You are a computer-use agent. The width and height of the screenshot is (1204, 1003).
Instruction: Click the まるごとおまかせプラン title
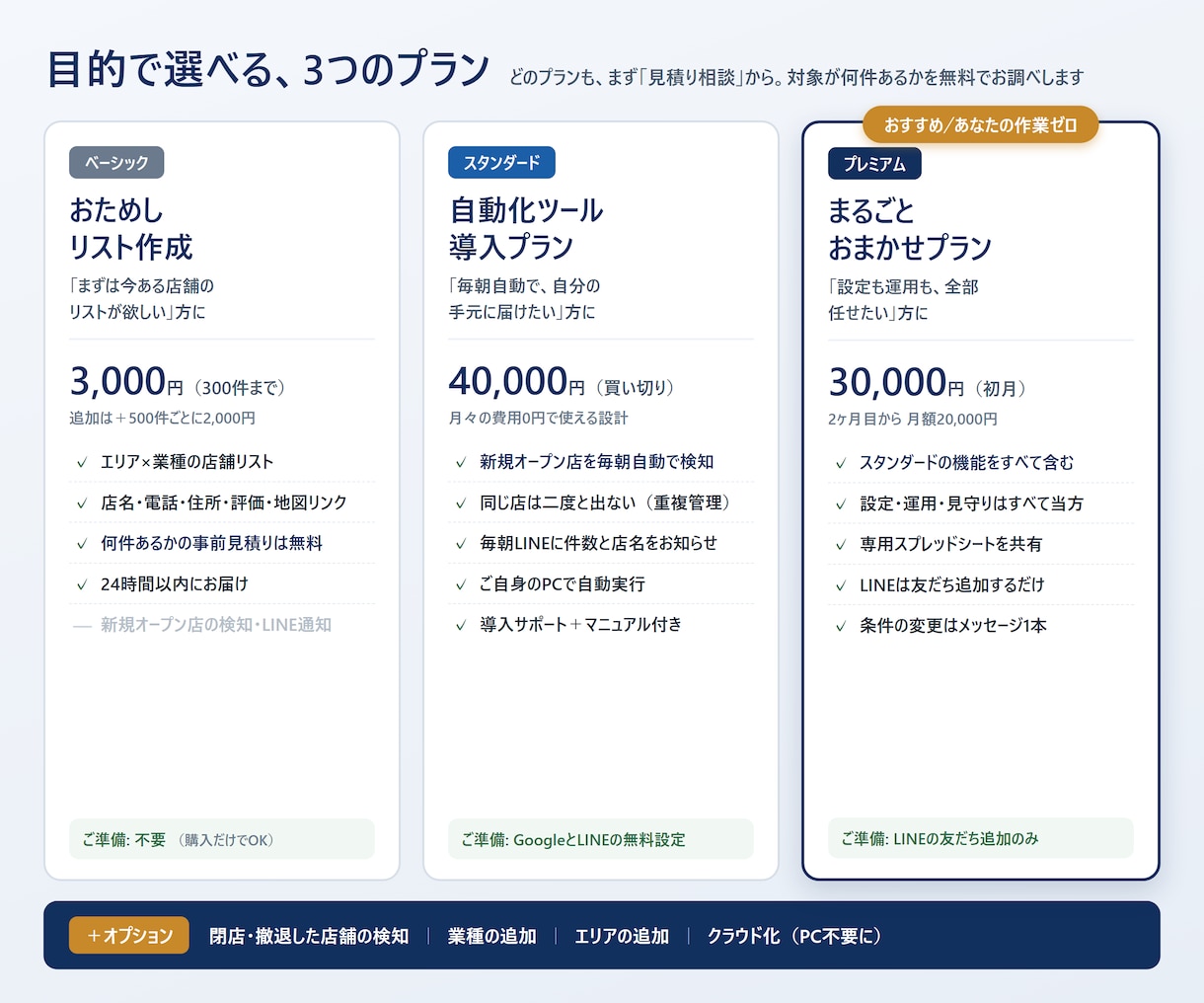click(x=910, y=229)
